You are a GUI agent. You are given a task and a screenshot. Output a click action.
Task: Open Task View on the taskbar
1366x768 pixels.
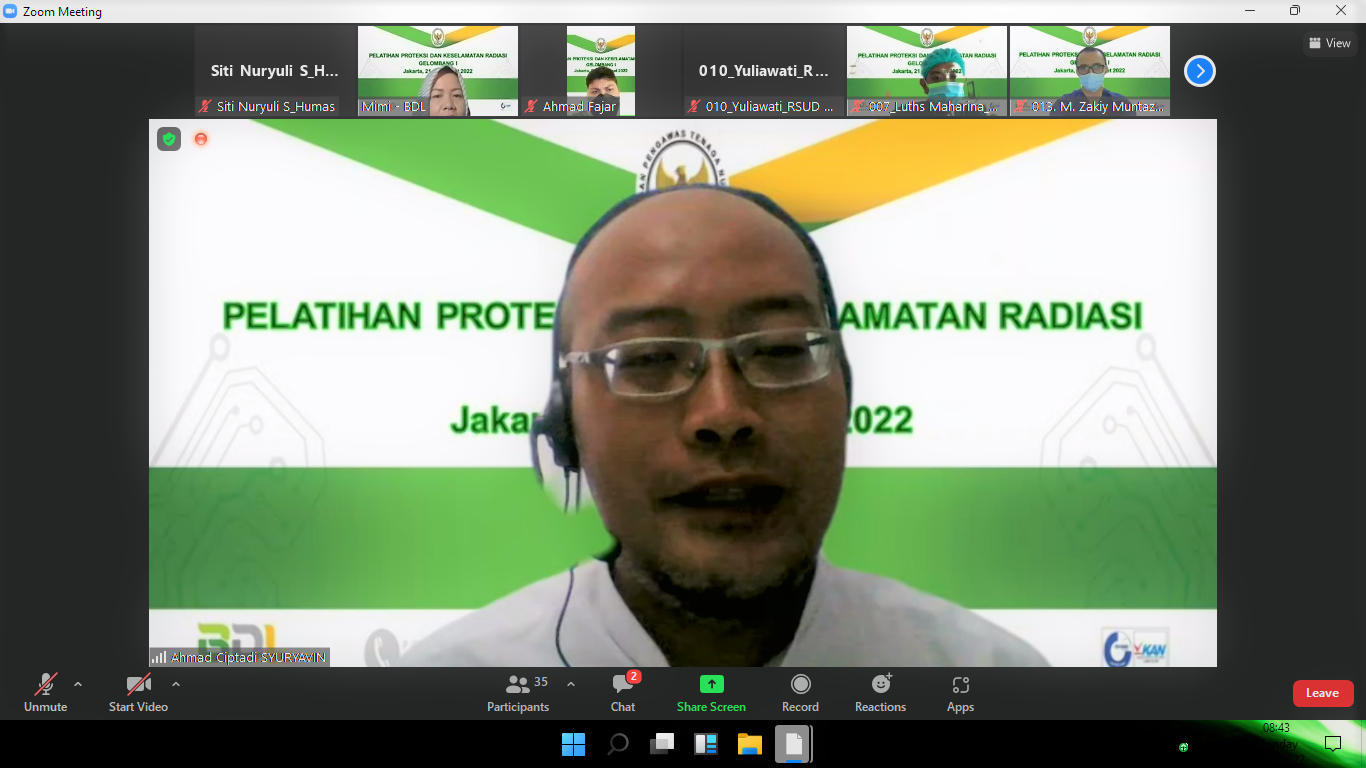tap(662, 744)
